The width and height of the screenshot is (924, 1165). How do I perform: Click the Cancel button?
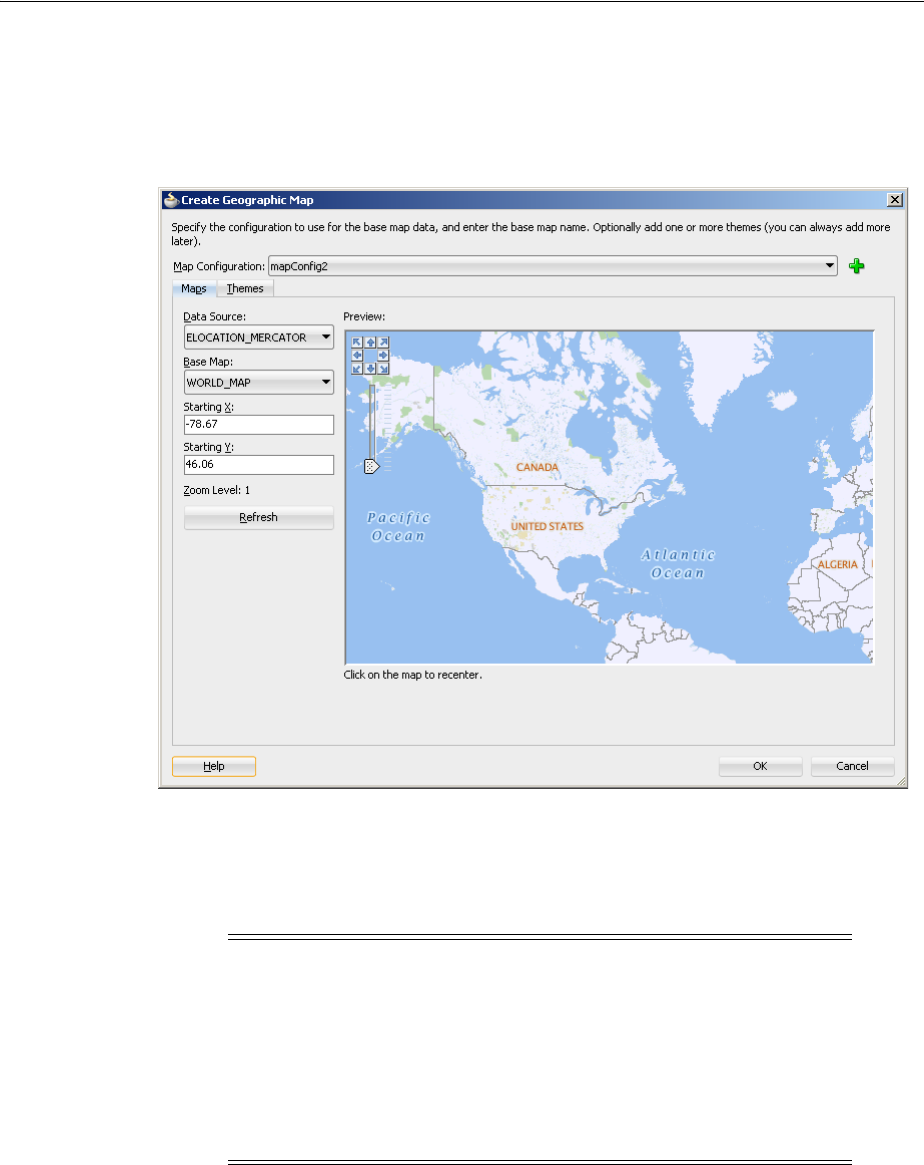(x=852, y=766)
